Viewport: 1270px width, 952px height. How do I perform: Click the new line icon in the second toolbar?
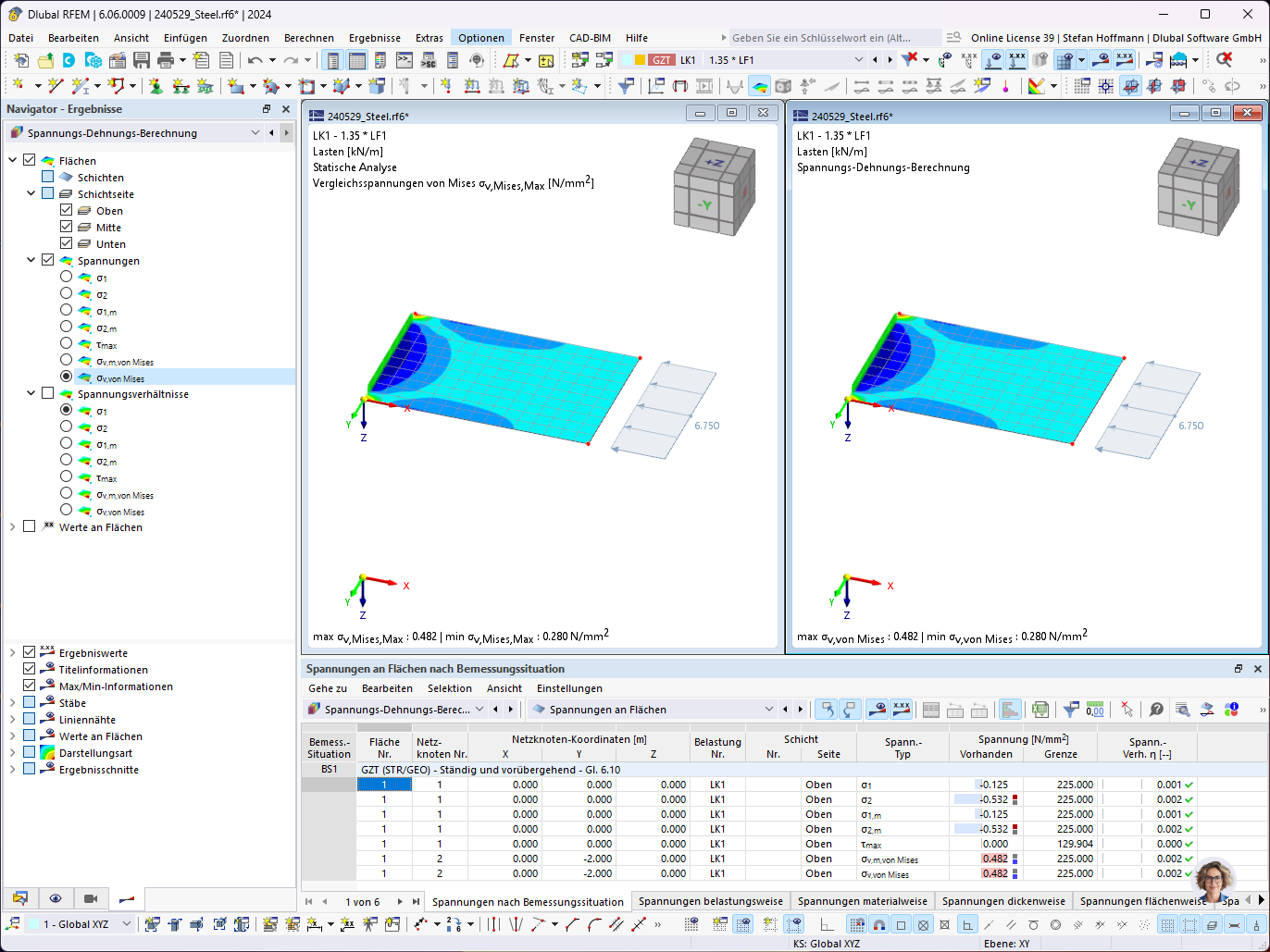pyautogui.click(x=56, y=86)
